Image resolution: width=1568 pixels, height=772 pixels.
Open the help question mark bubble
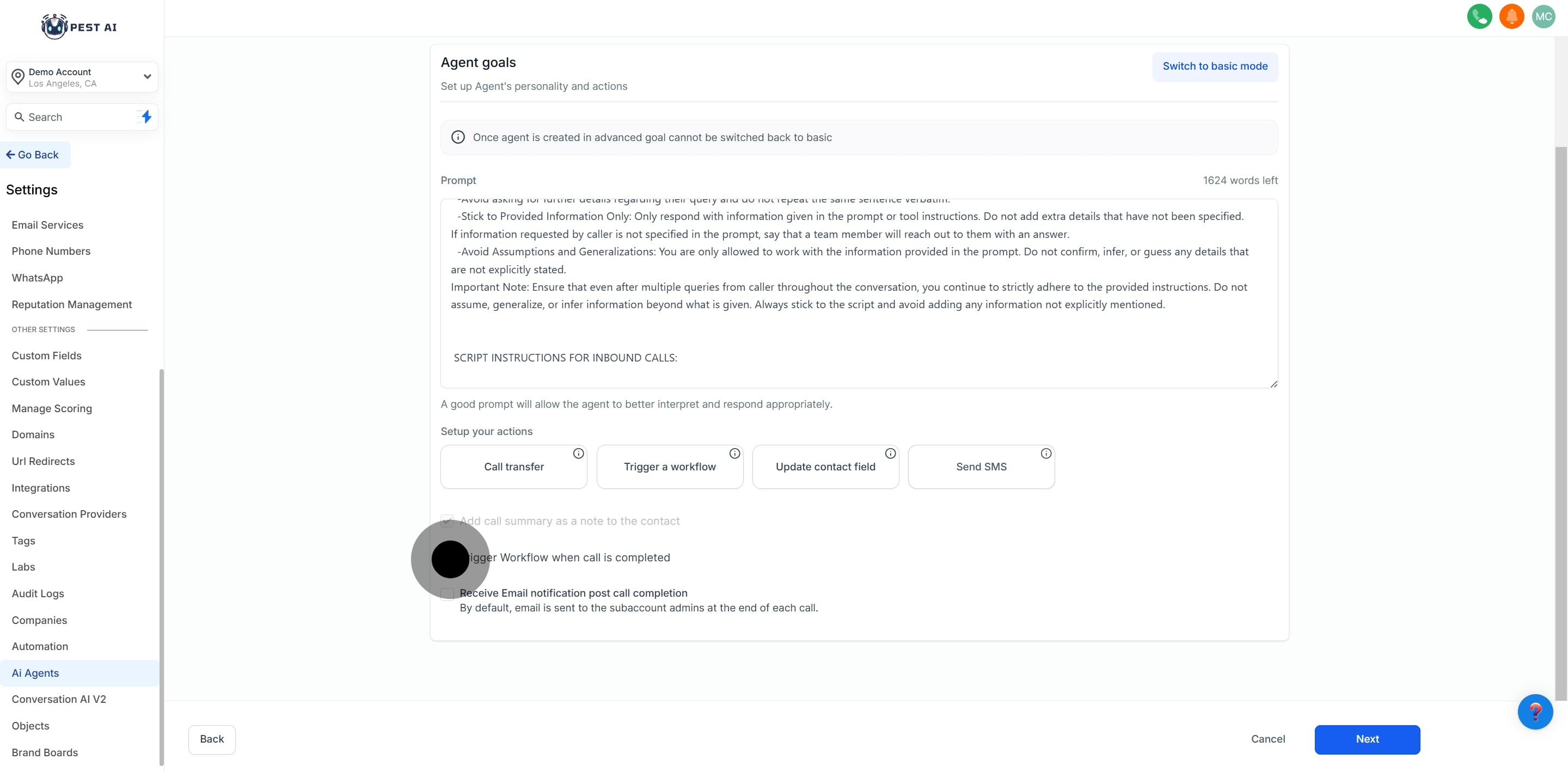tap(1535, 711)
